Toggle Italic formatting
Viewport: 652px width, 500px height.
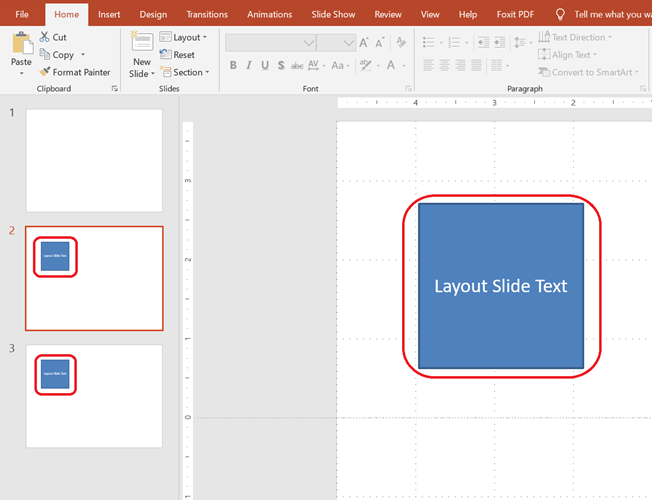248,65
